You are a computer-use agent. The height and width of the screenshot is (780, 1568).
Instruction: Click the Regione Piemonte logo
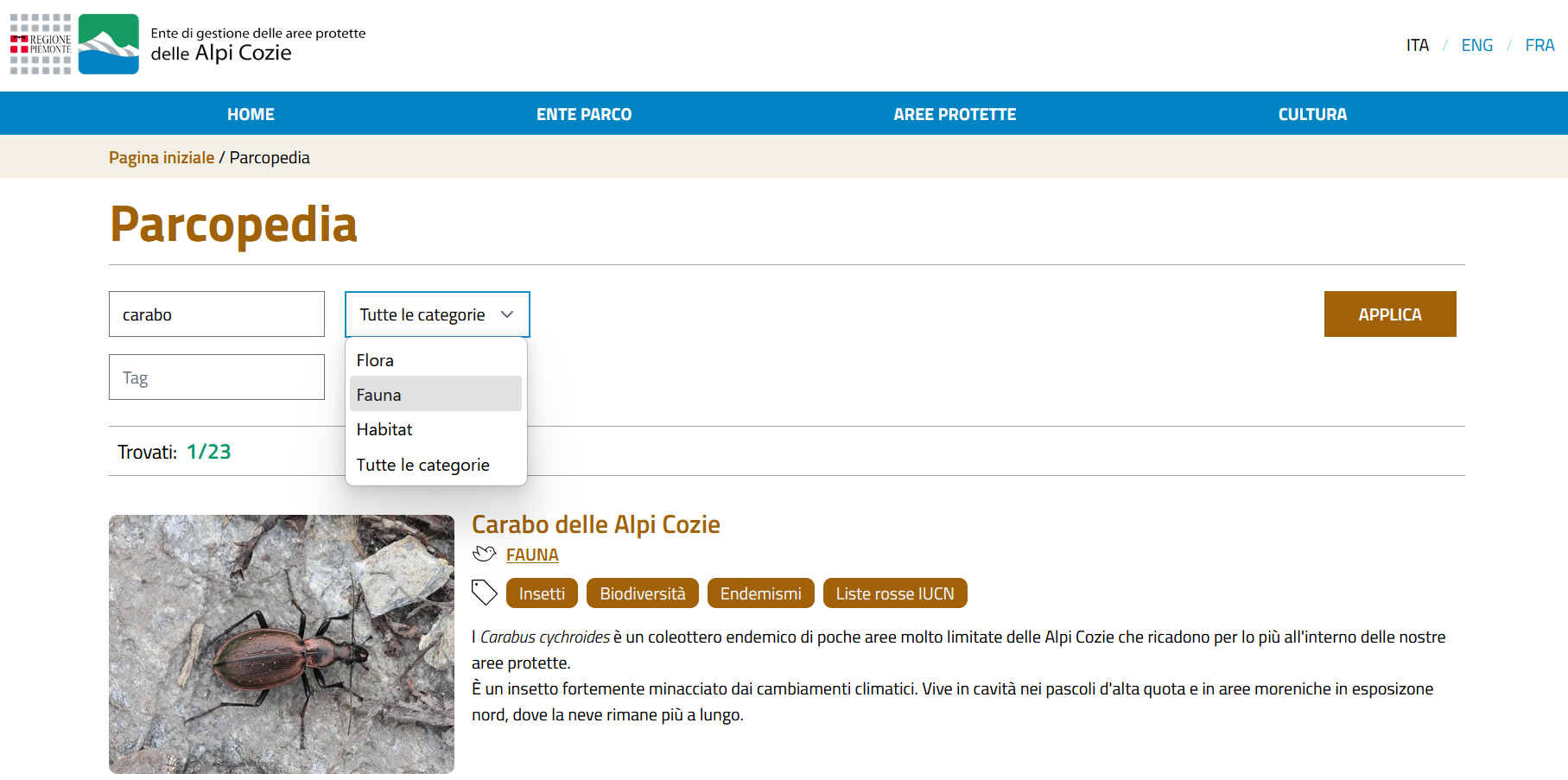tap(41, 44)
